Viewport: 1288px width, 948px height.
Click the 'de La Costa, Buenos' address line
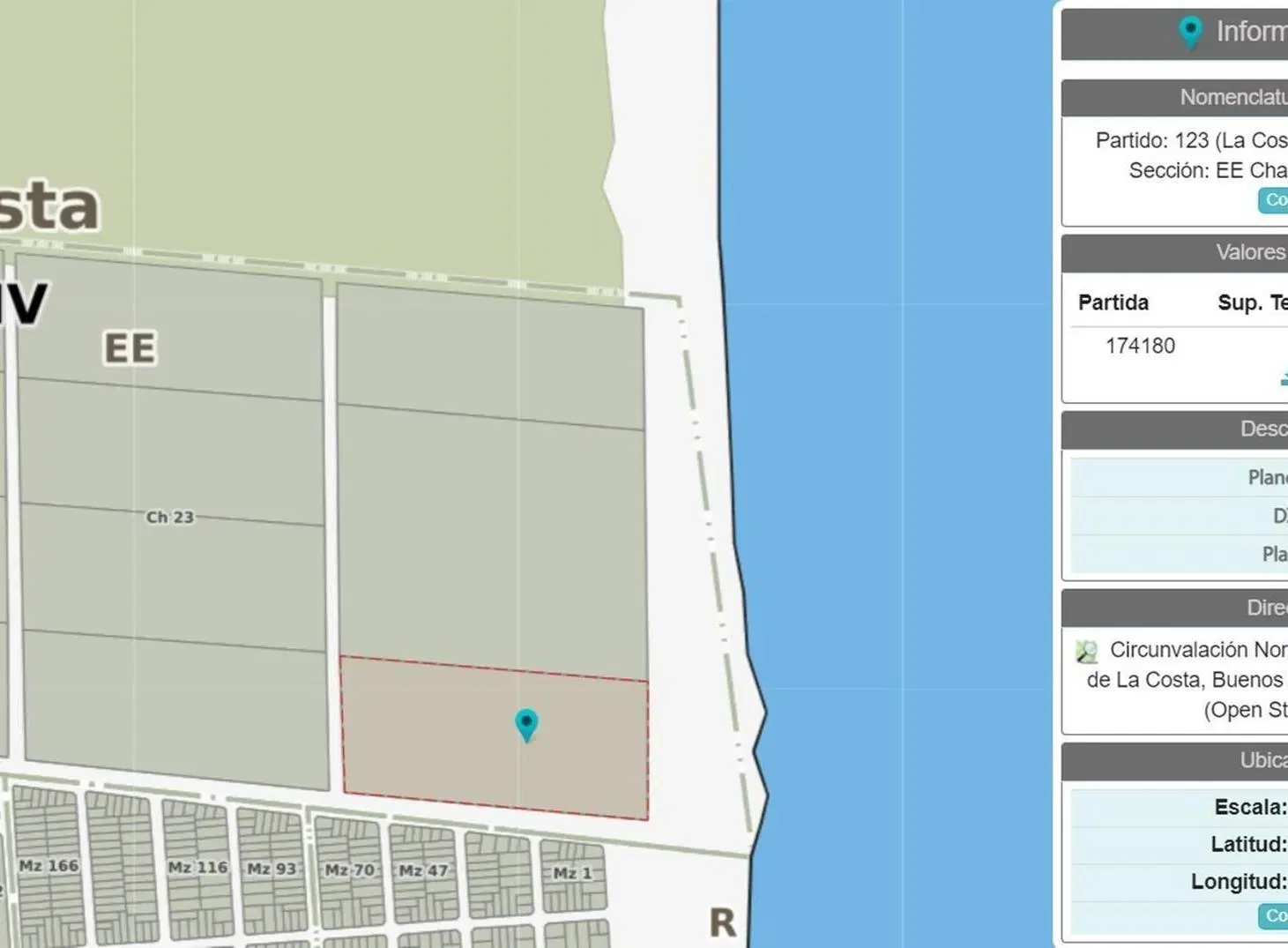coord(1187,680)
